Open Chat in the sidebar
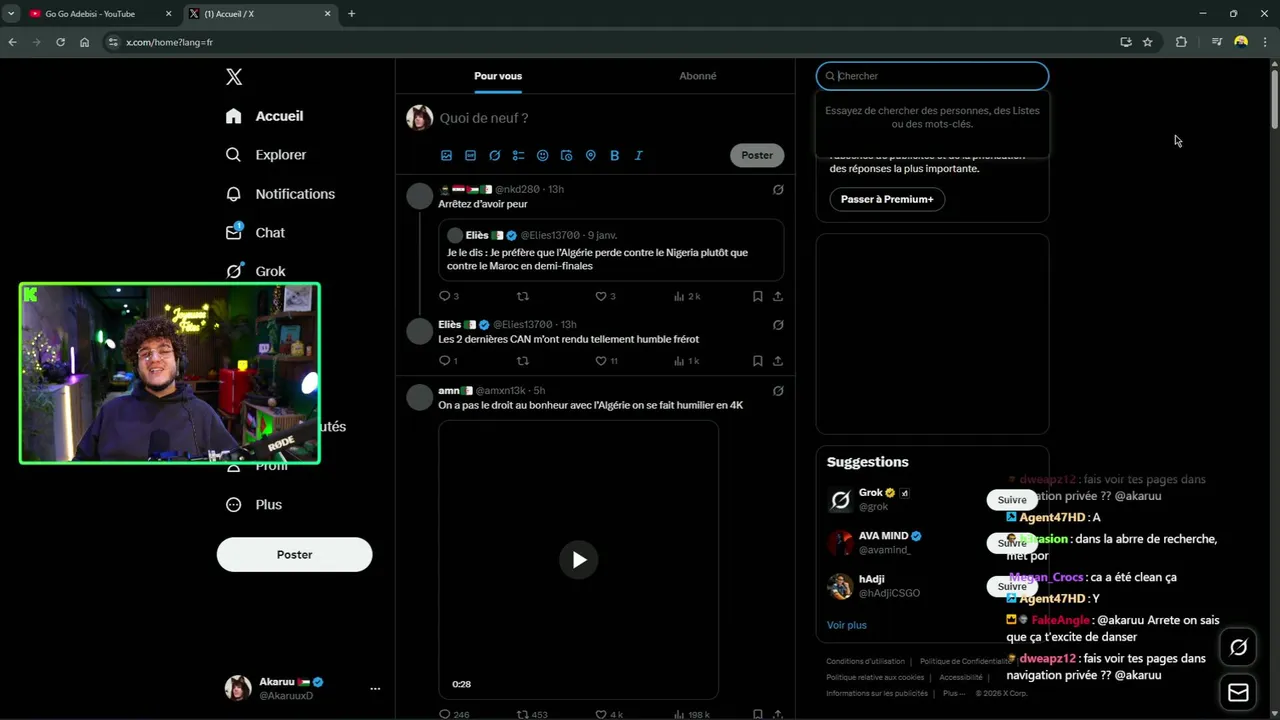 click(x=256, y=233)
